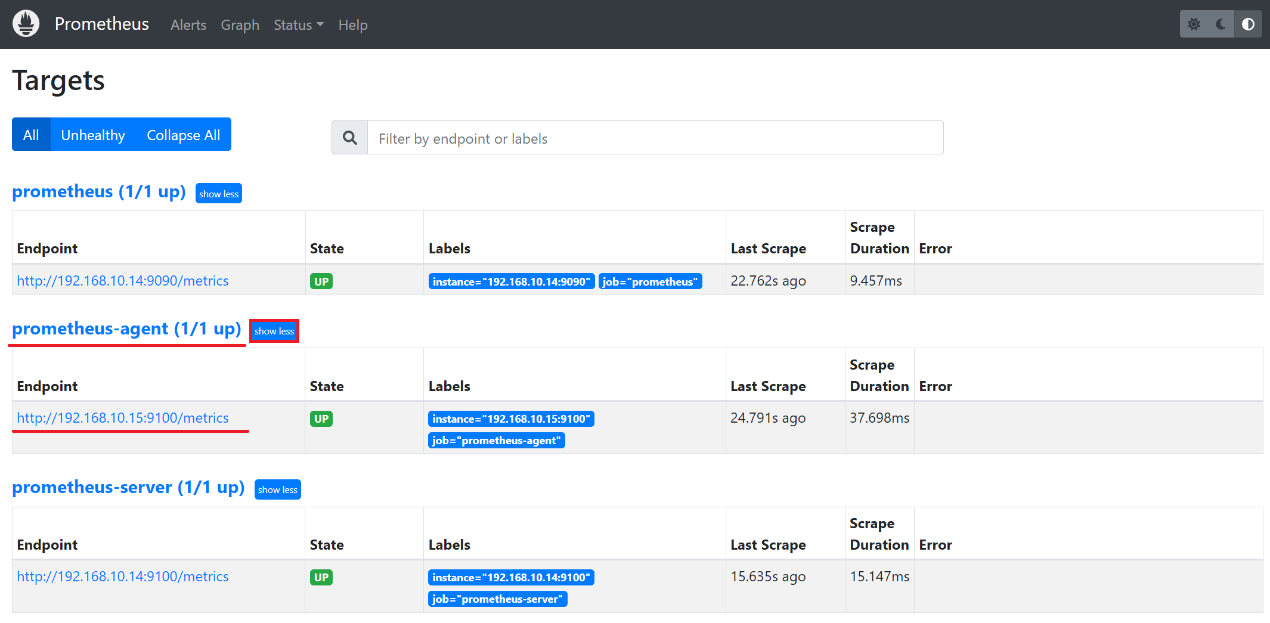This screenshot has width=1270, height=623.
Task: Select auto theme half-circle contrast icon
Action: tap(1248, 24)
